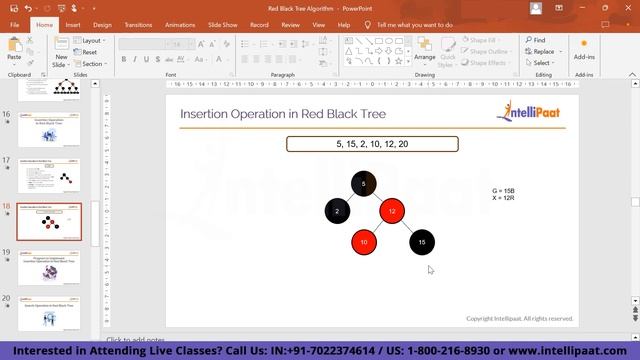This screenshot has width=640, height=360.
Task: Toggle Underline formatting
Action: pyautogui.click(x=147, y=60)
